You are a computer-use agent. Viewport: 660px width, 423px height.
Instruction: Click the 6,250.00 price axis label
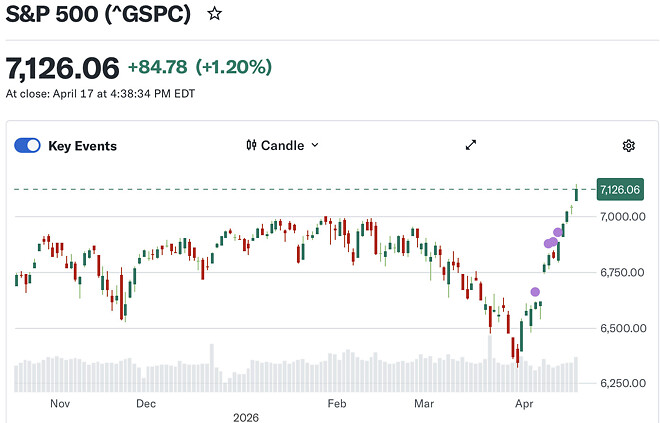click(624, 383)
